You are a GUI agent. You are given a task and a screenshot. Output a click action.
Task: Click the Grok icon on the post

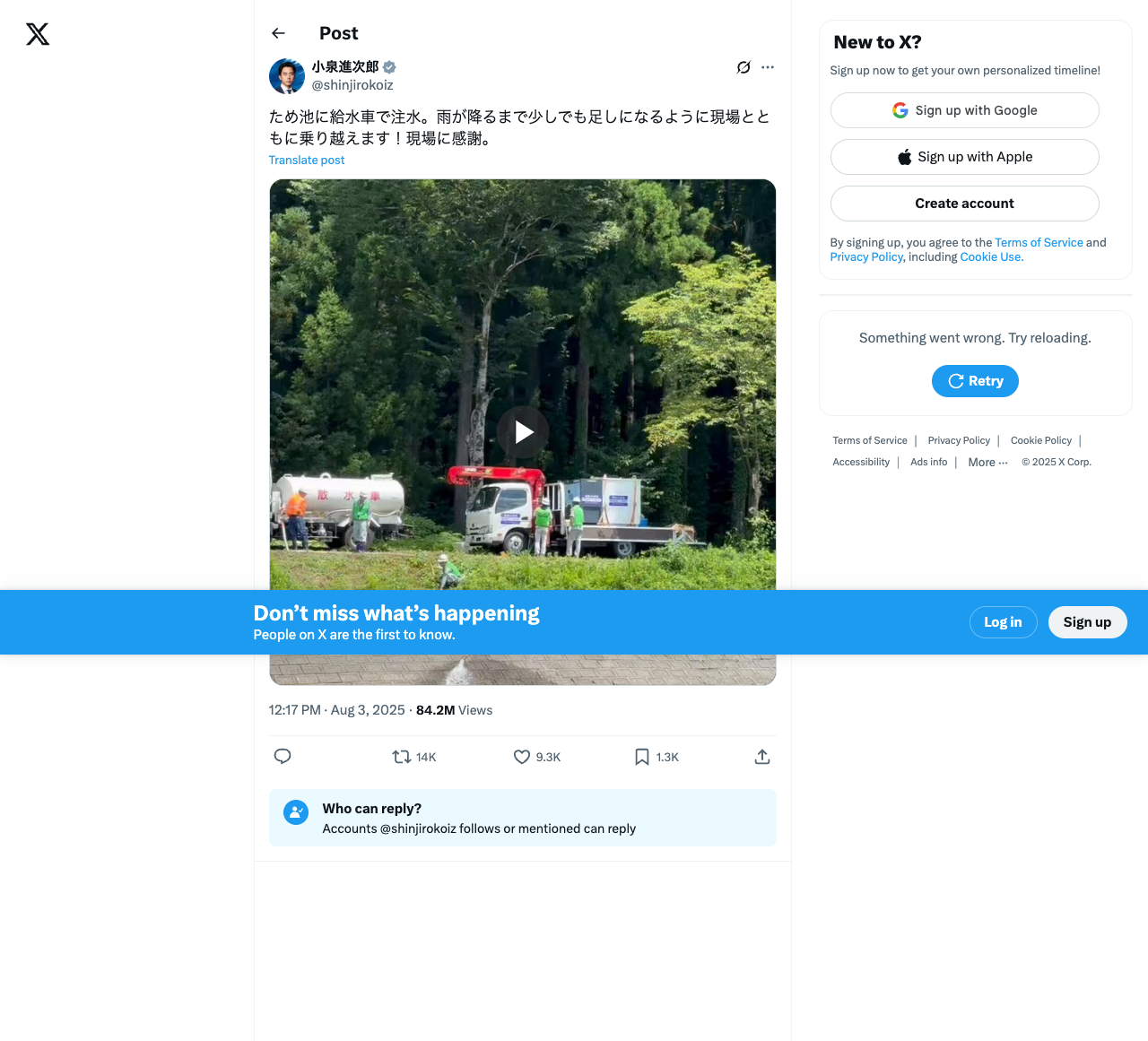(x=744, y=67)
